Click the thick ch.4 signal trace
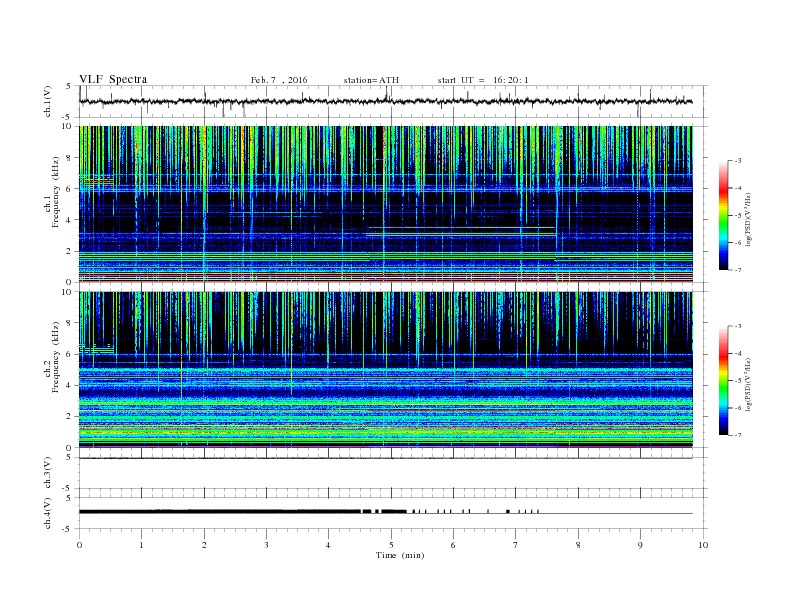Screen dimensions: 792x612 tap(242, 512)
